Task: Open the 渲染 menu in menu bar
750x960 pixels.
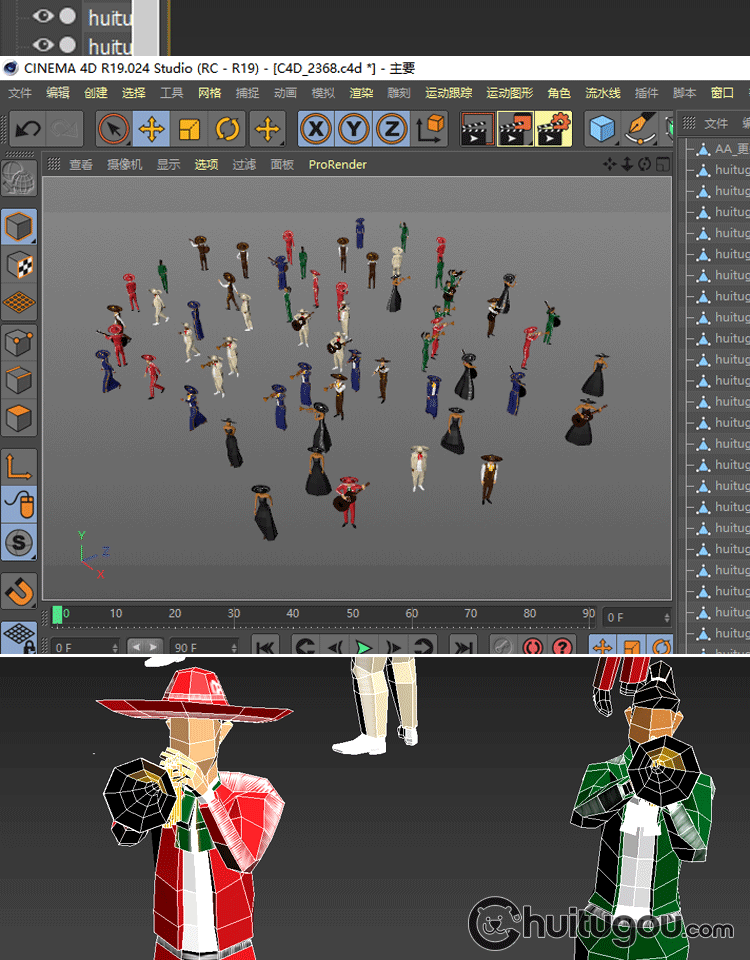Action: pos(361,93)
